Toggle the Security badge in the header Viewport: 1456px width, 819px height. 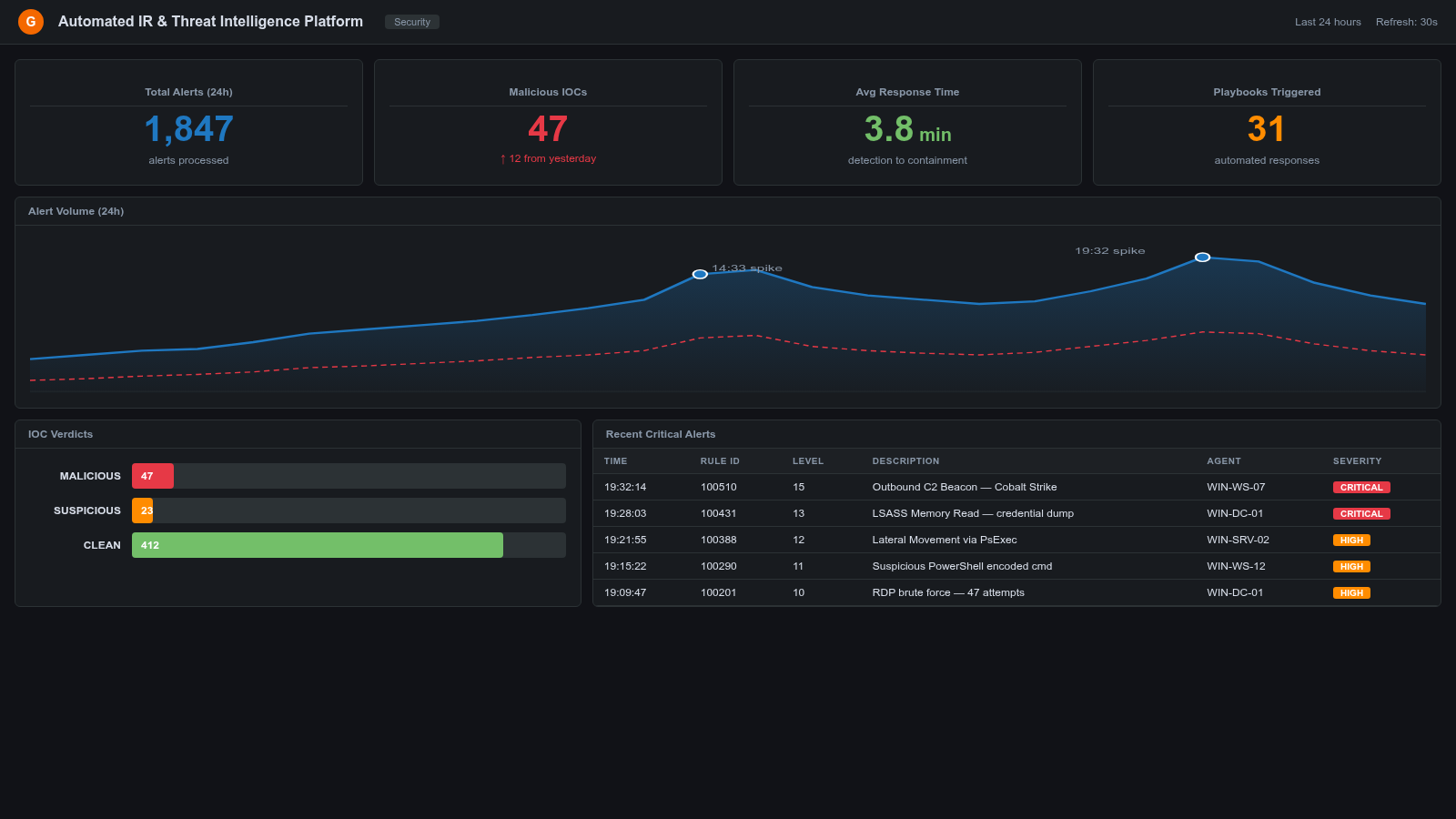pyautogui.click(x=411, y=21)
